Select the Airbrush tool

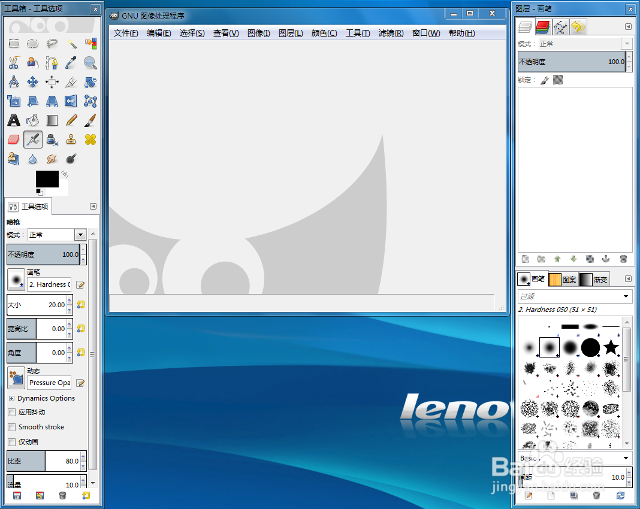[x=33, y=139]
